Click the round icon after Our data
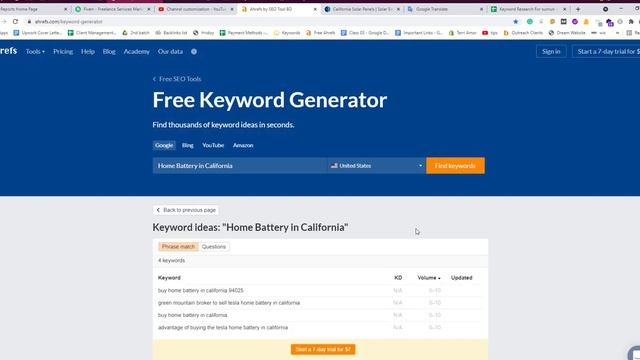The image size is (640, 360). pyautogui.click(x=194, y=51)
